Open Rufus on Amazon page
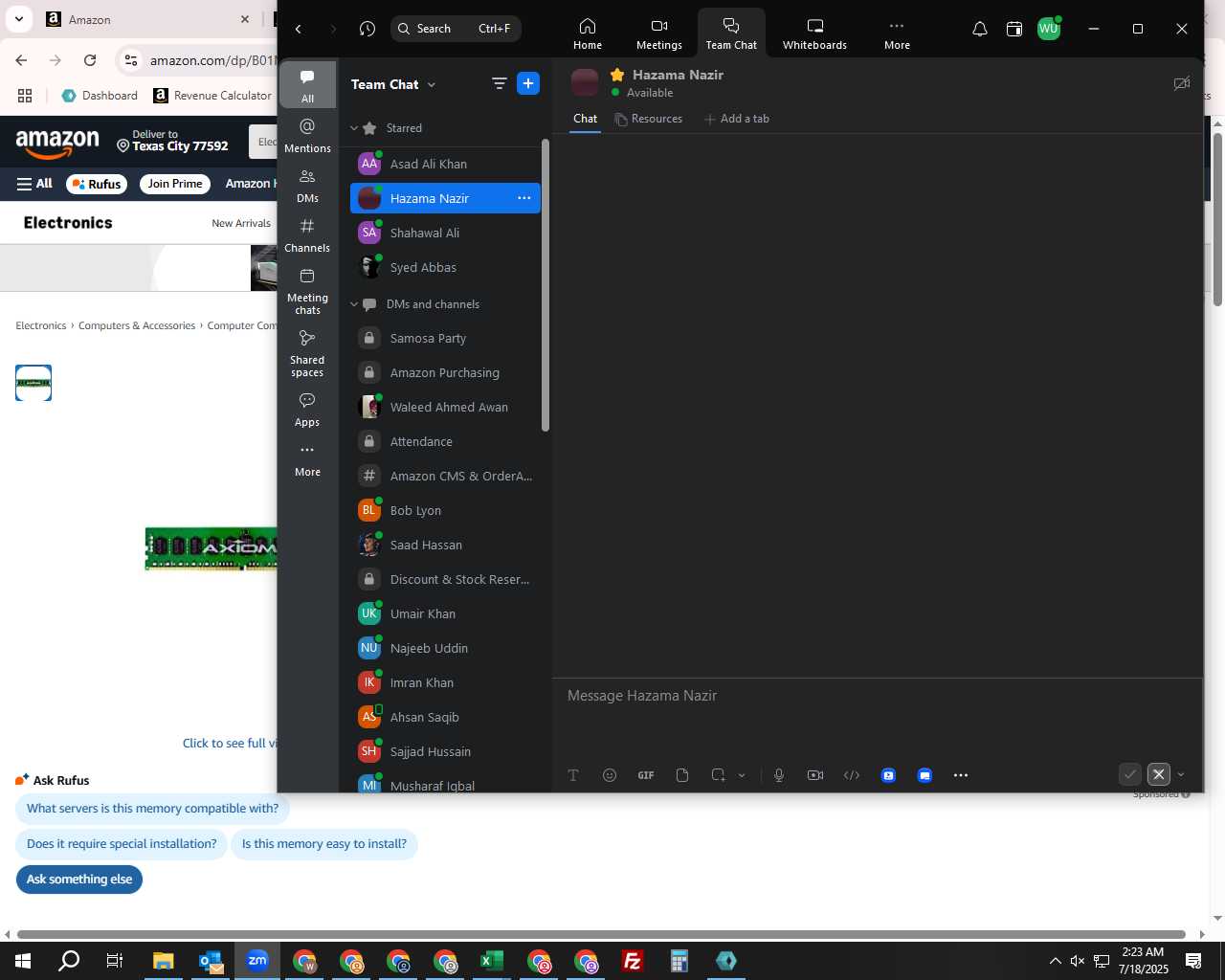 pyautogui.click(x=97, y=184)
